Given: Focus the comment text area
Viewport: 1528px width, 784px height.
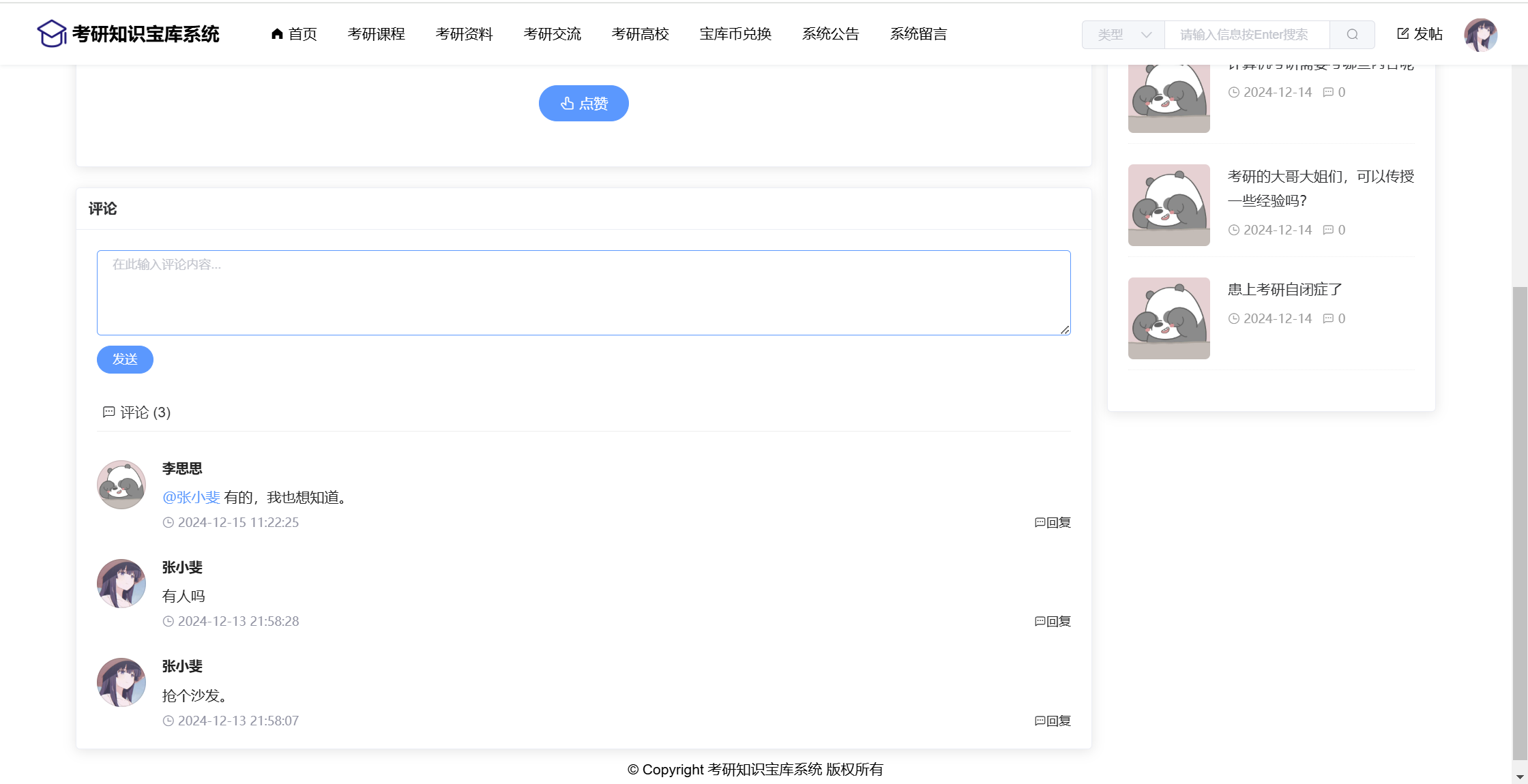Looking at the screenshot, I should point(583,292).
